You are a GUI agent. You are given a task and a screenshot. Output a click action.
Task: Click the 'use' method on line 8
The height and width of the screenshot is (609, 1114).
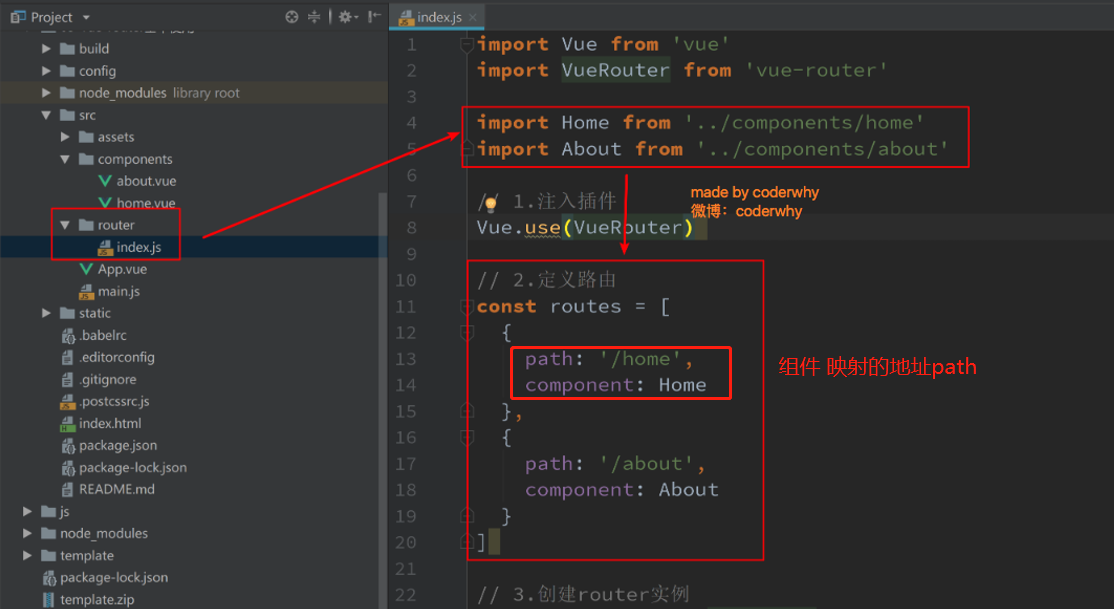542,227
